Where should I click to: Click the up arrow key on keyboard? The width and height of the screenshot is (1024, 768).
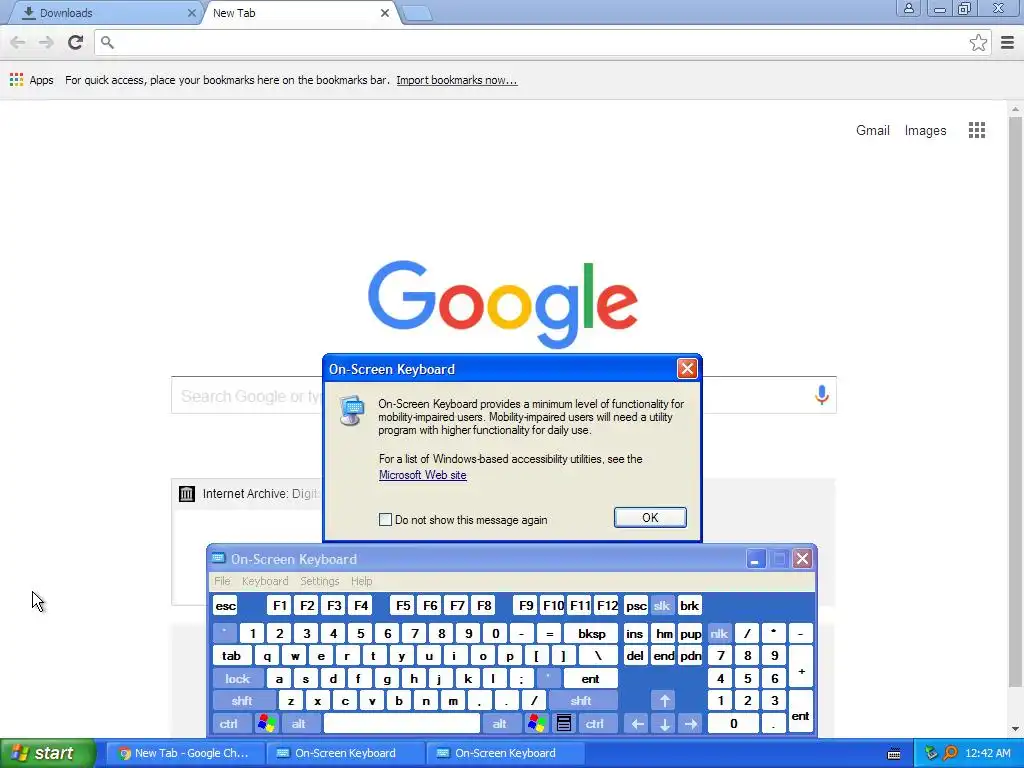point(664,701)
